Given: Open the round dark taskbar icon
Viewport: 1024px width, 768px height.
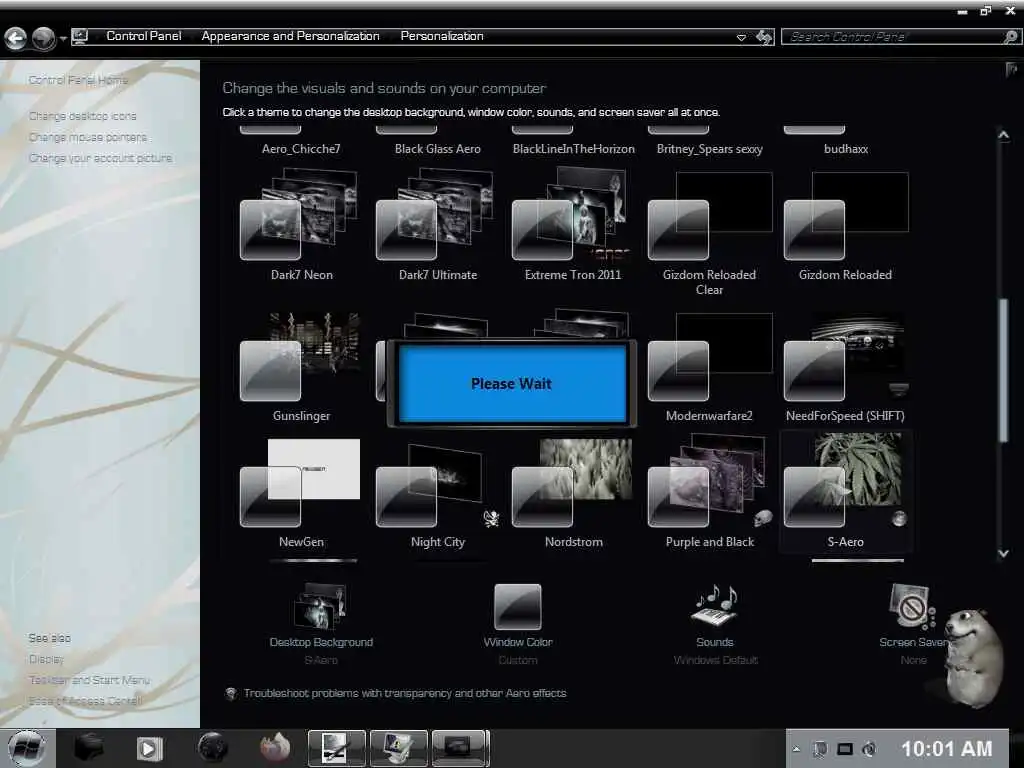Looking at the screenshot, I should click(x=212, y=748).
